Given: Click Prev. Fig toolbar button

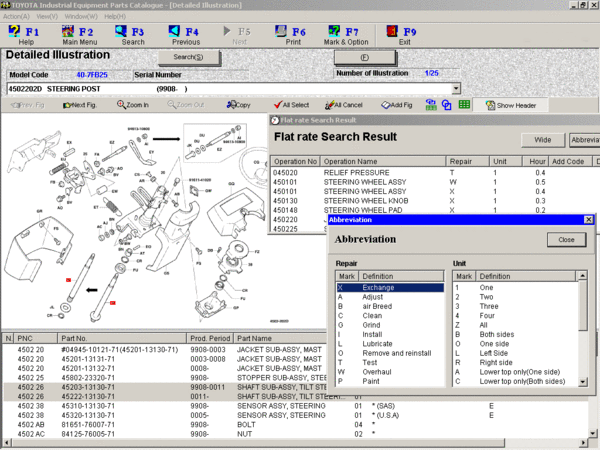Looking at the screenshot, I should point(28,105).
